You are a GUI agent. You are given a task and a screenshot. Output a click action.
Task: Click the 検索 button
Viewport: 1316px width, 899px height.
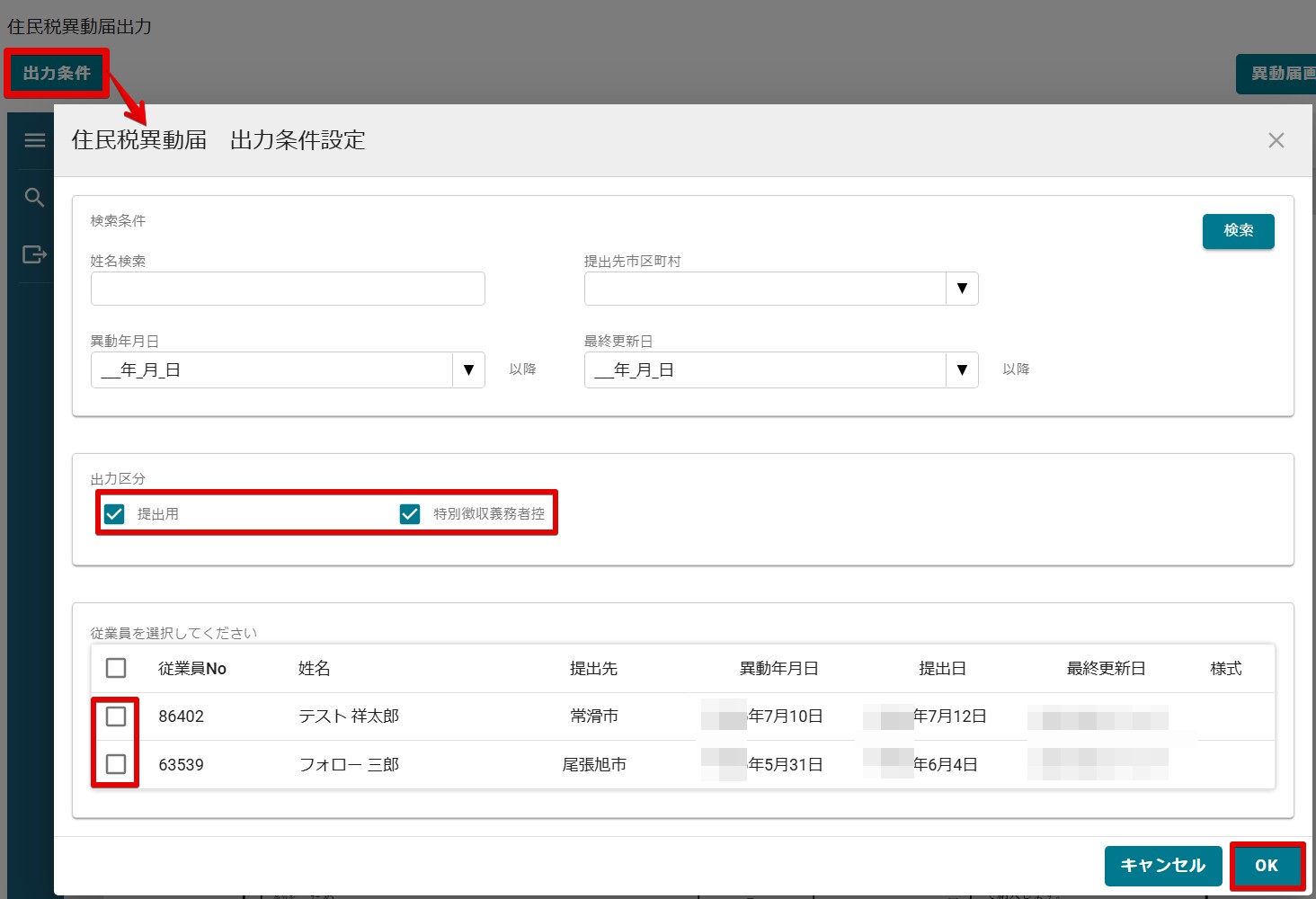coord(1238,231)
